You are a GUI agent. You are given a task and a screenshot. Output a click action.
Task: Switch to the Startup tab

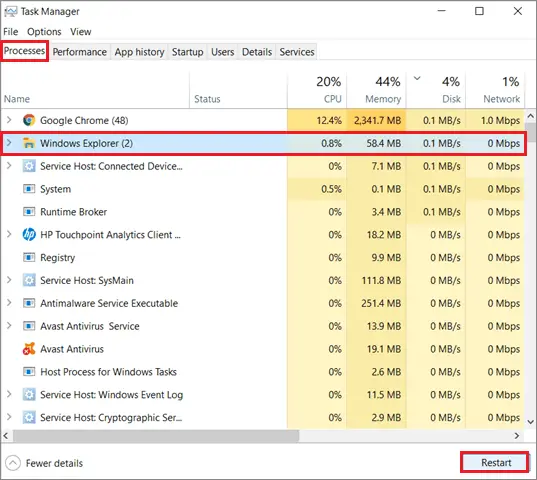(187, 52)
